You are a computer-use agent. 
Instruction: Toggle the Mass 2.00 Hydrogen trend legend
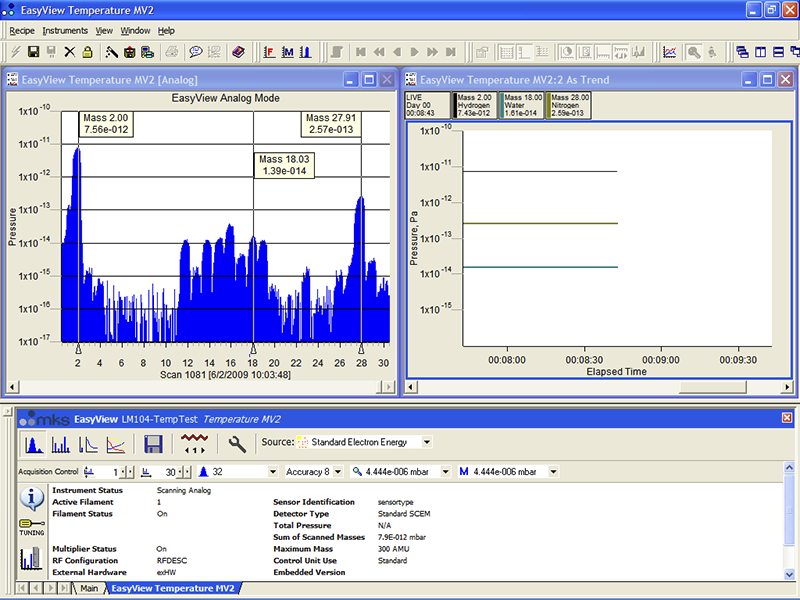pyautogui.click(x=476, y=105)
